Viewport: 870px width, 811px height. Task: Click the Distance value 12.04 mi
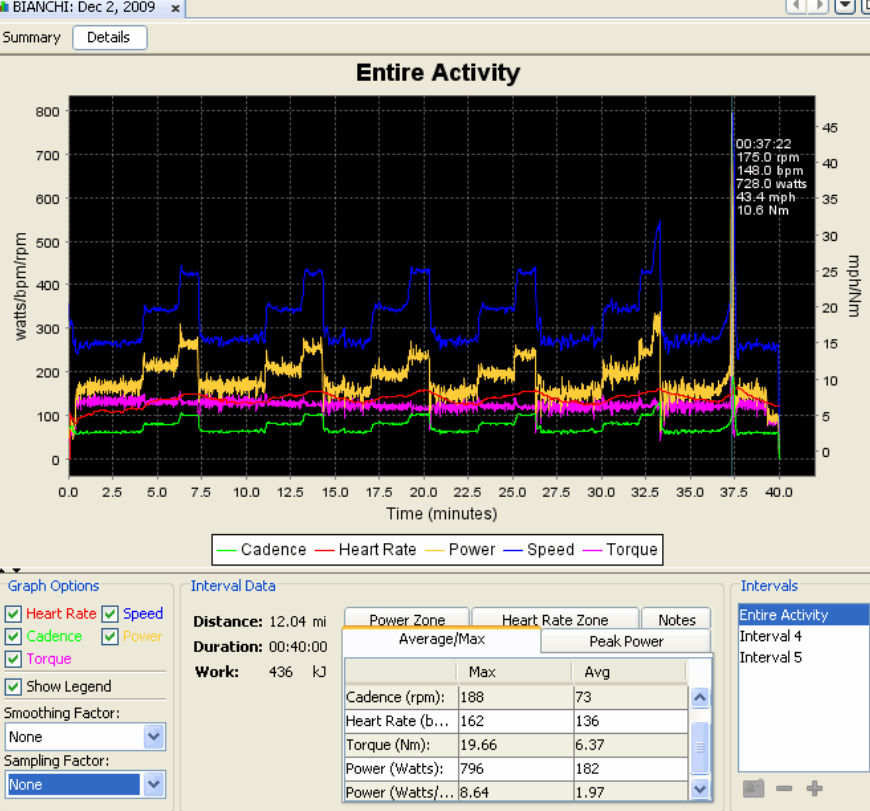click(x=298, y=622)
